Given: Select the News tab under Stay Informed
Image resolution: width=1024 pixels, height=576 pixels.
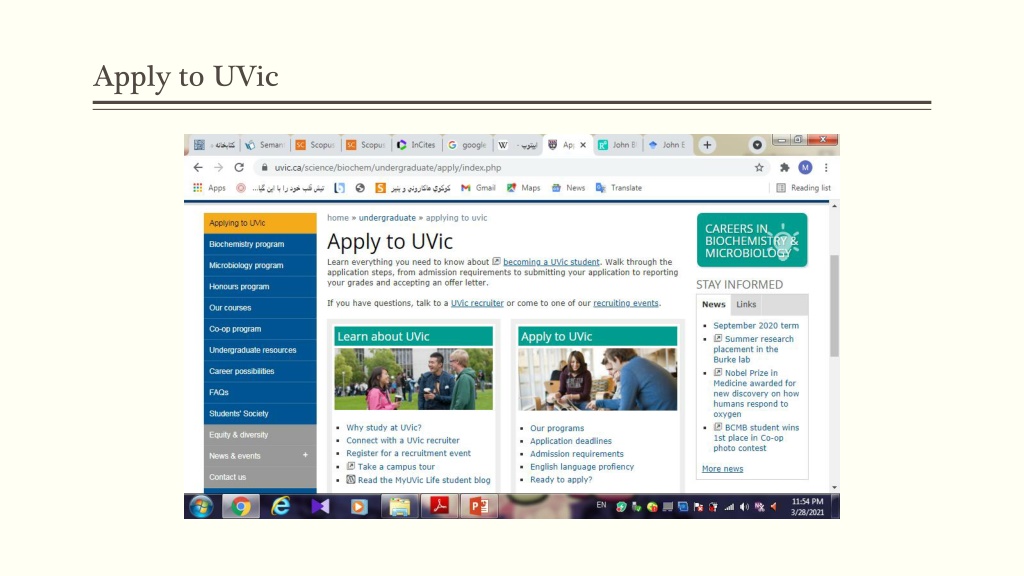Looking at the screenshot, I should click(x=714, y=304).
